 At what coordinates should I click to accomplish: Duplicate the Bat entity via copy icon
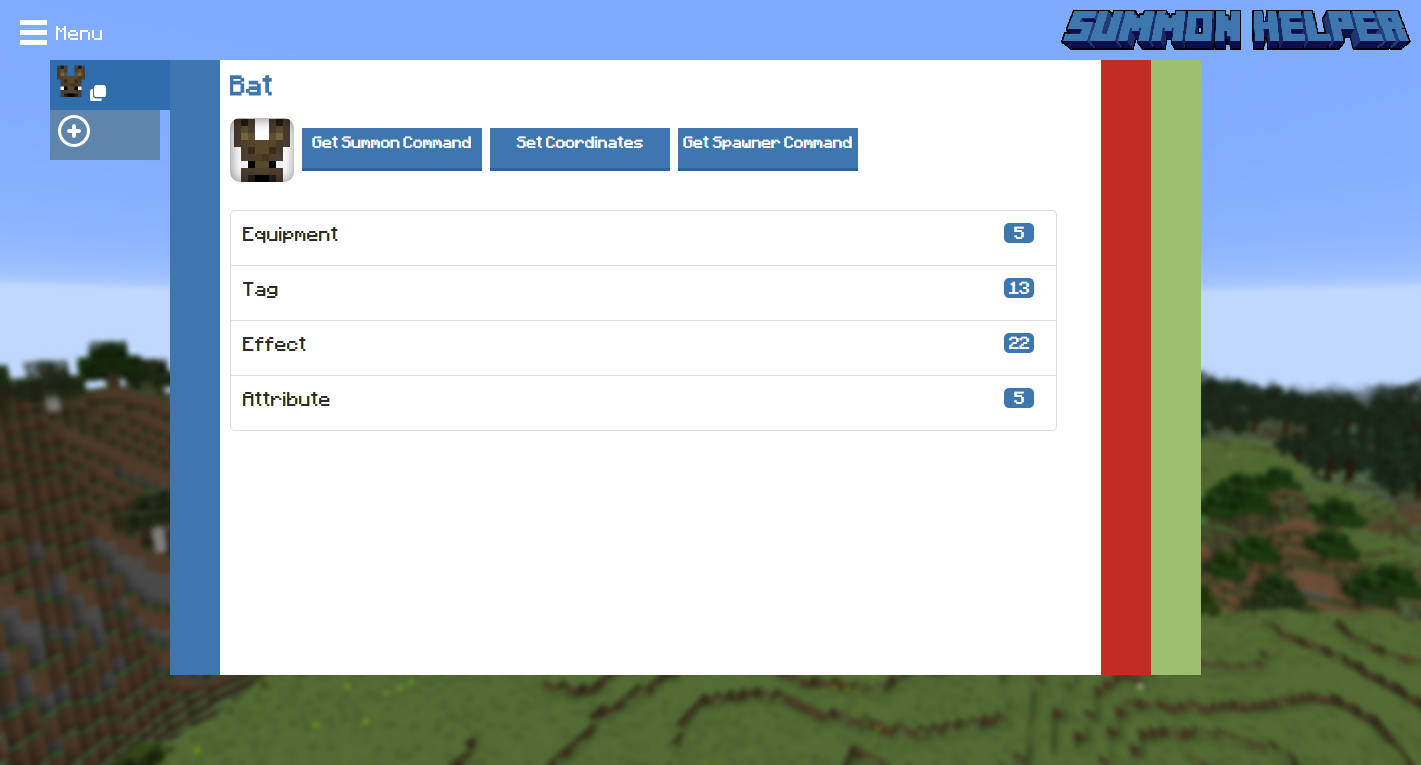[x=98, y=93]
